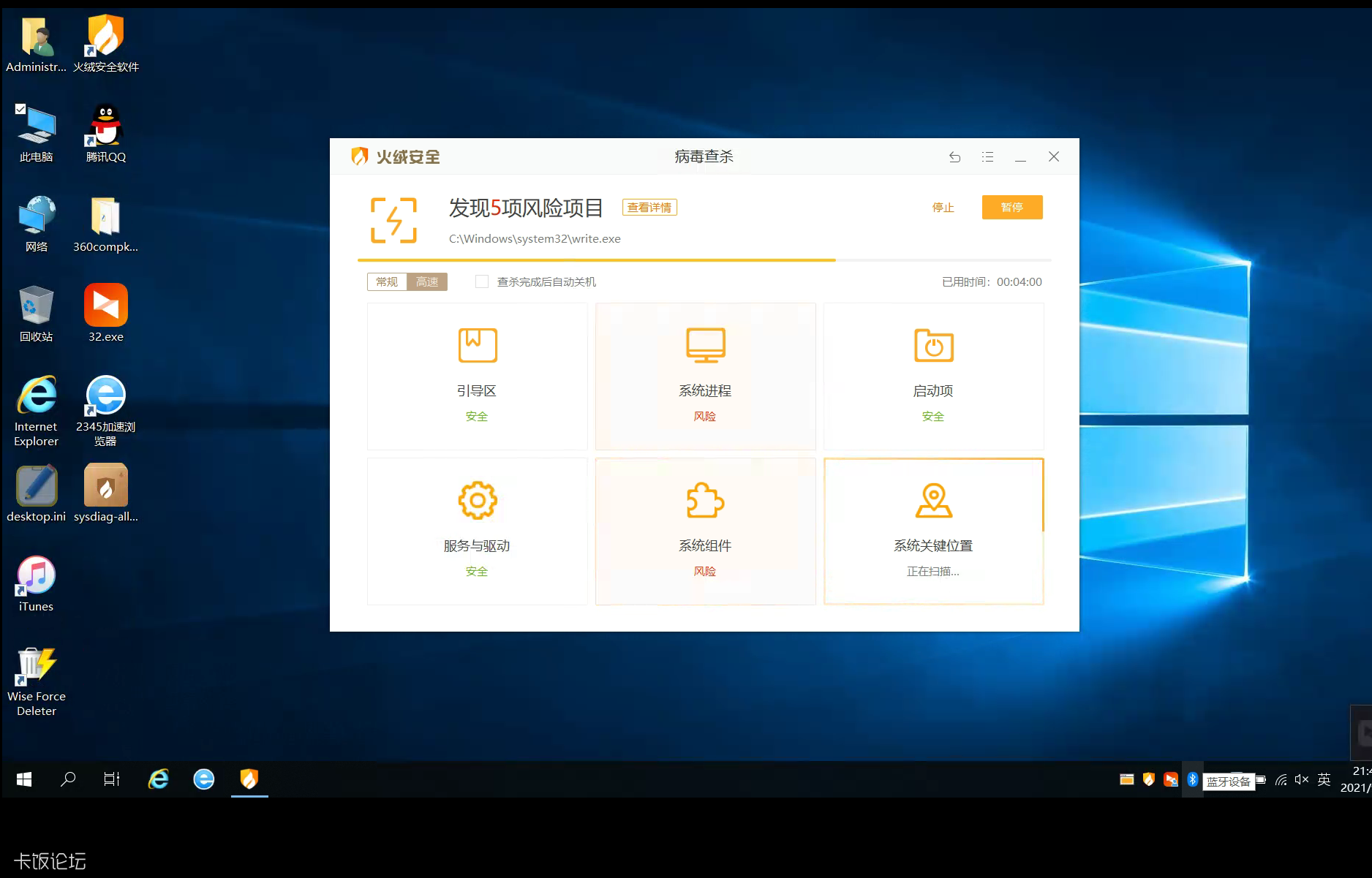Enable auto shutdown after scan checkbox
Screen dimensions: 1372x878
tap(482, 281)
